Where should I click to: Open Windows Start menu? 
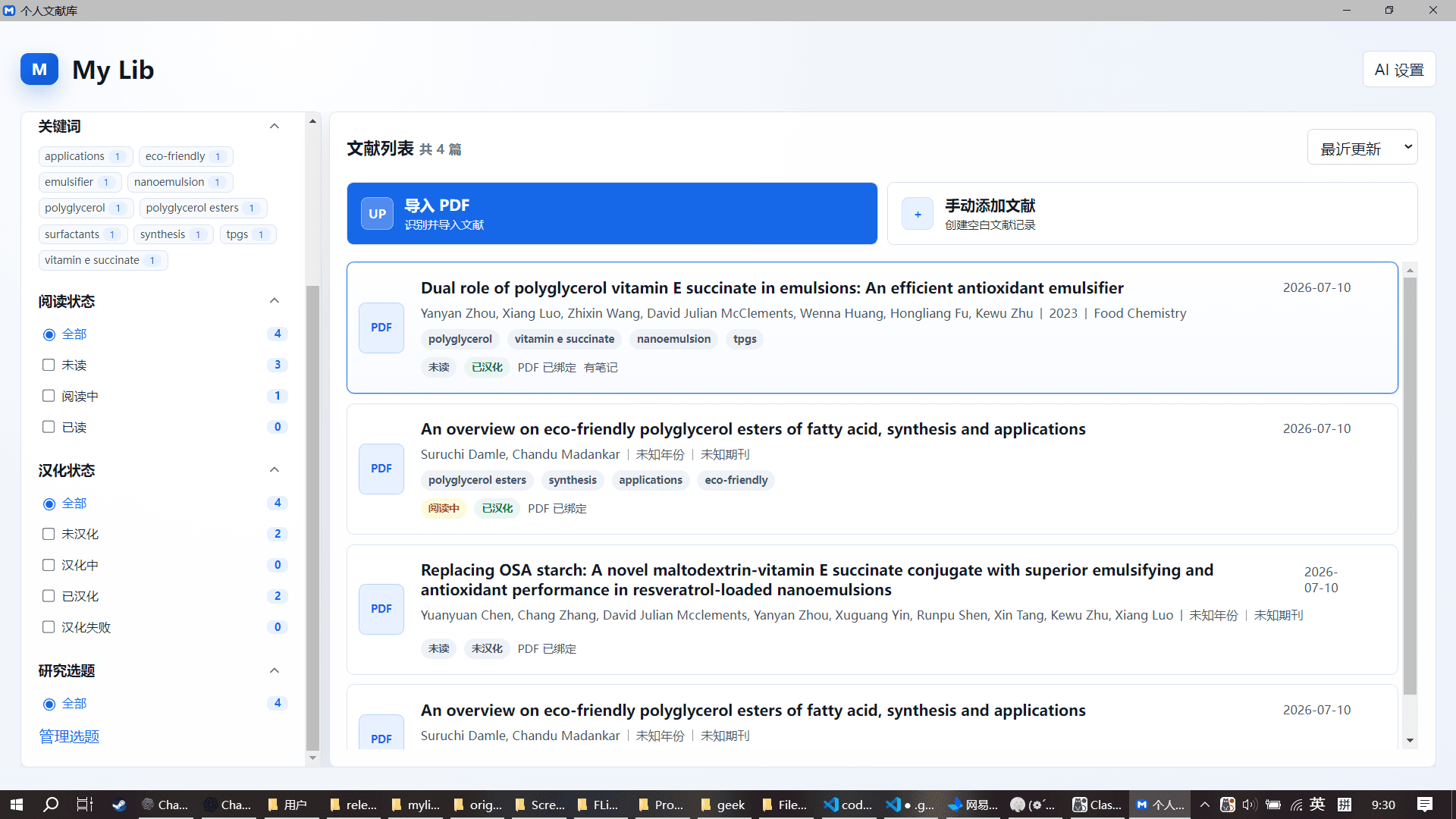click(x=16, y=805)
